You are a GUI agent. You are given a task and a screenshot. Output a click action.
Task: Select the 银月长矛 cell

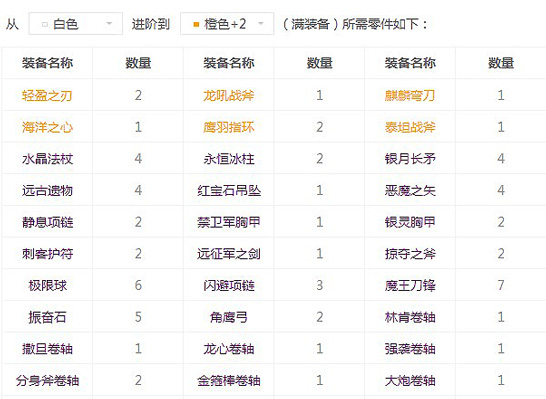pos(410,158)
